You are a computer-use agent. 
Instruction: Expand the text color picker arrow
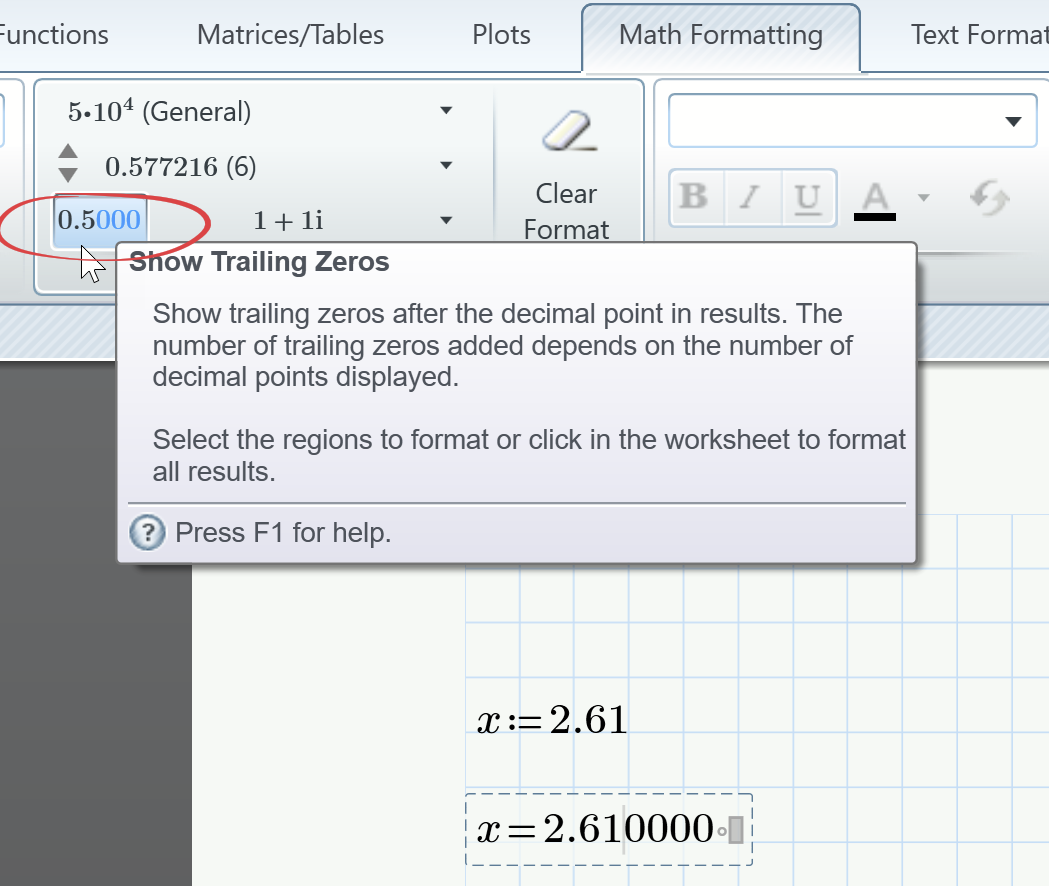(923, 198)
